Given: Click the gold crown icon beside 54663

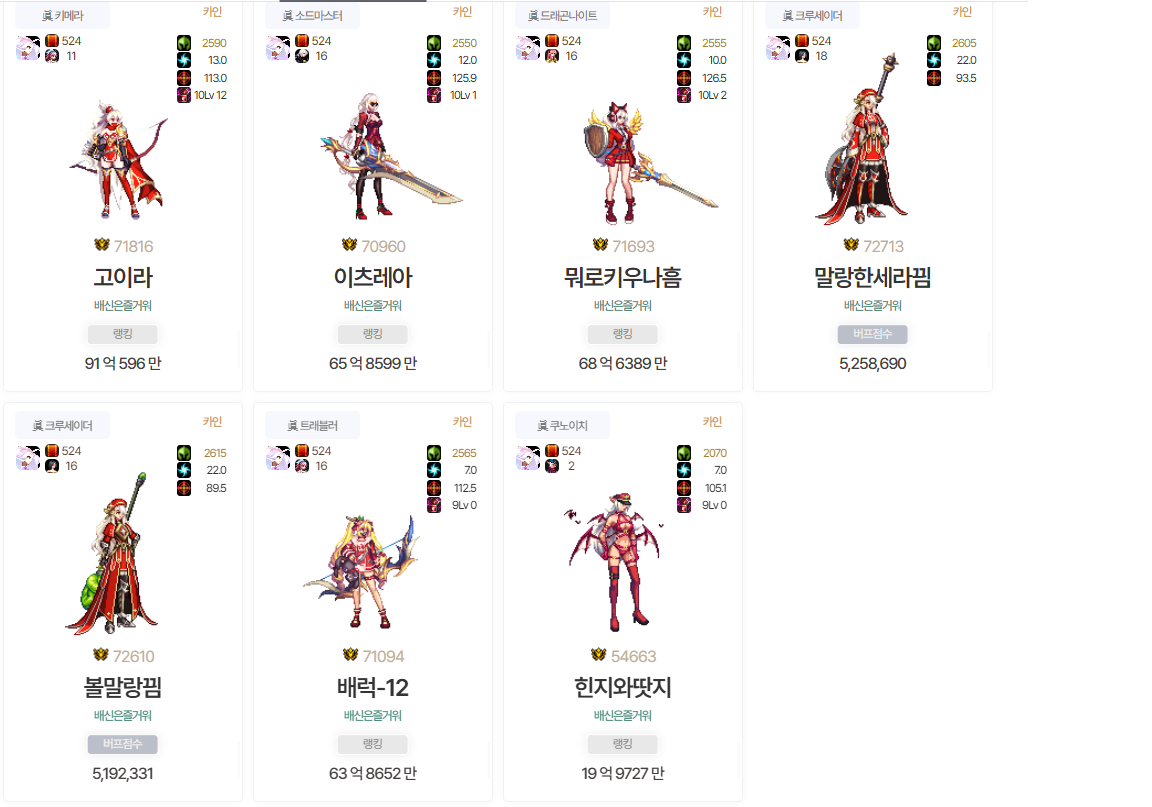Looking at the screenshot, I should point(599,655).
